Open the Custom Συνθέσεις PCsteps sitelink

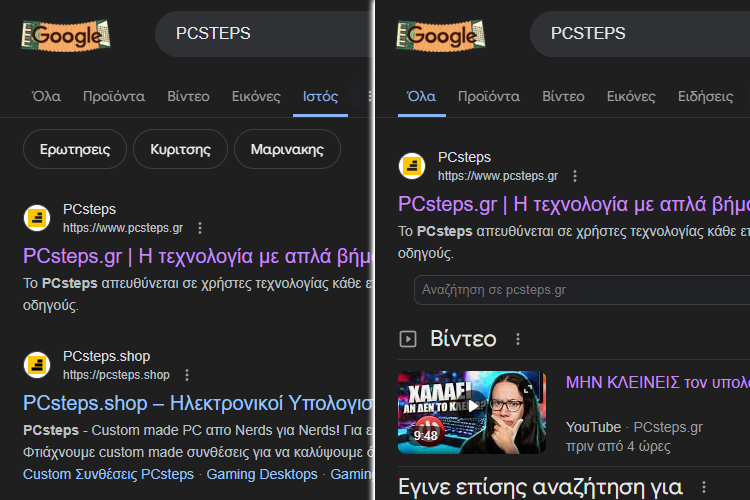coord(109,474)
